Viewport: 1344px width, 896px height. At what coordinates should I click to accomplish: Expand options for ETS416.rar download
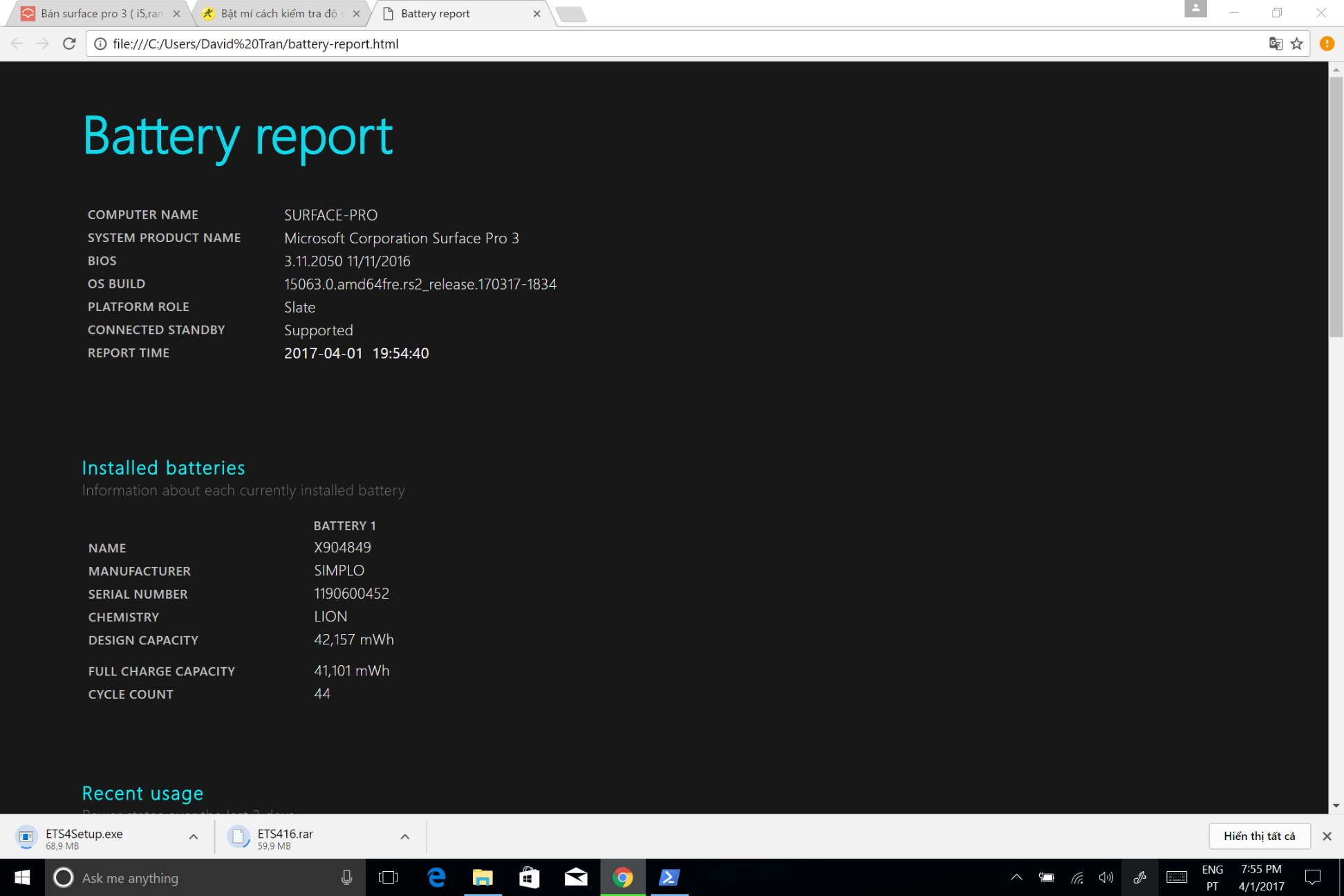(405, 837)
